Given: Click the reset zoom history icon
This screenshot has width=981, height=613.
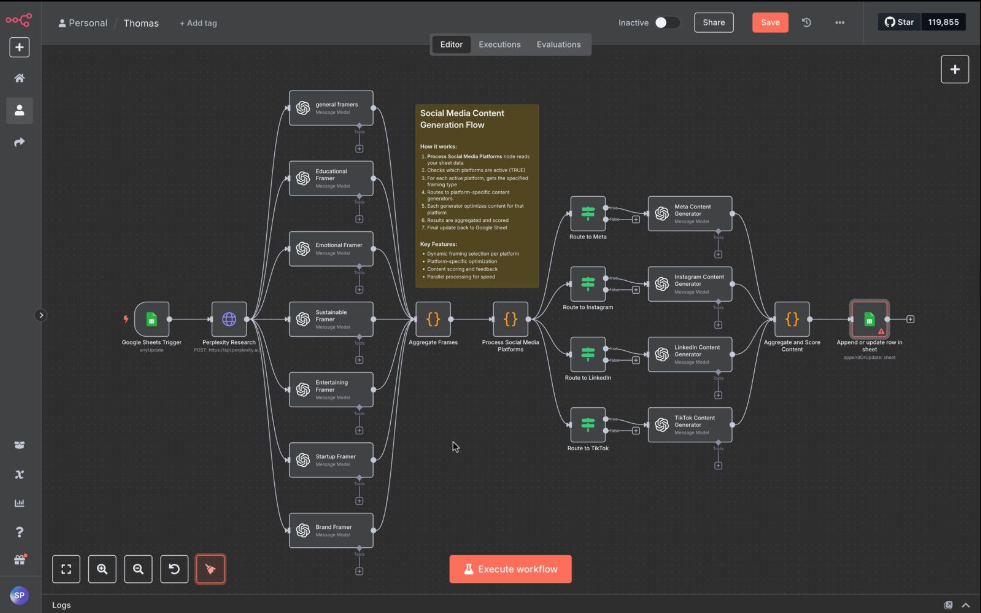Looking at the screenshot, I should (x=174, y=568).
